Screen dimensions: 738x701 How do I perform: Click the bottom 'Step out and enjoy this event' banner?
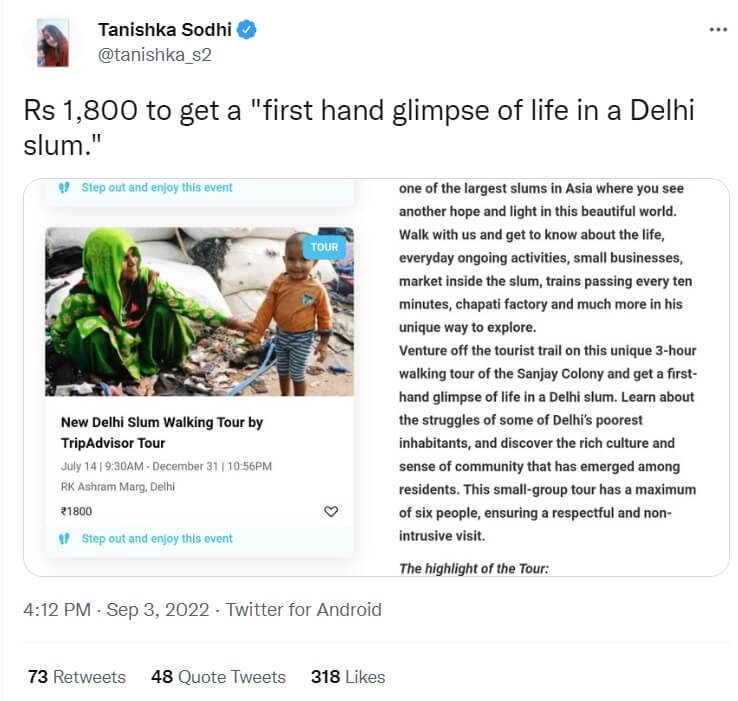coord(157,538)
